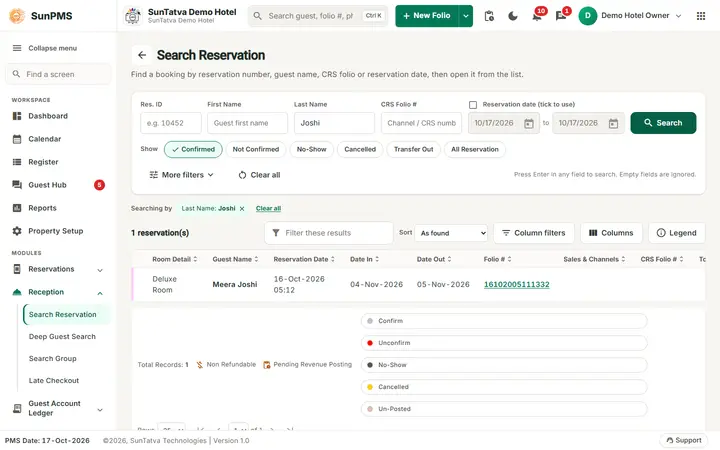Viewport: 720px width, 450px height.
Task: Open Late Checkout submenu item
Action: (x=54, y=381)
